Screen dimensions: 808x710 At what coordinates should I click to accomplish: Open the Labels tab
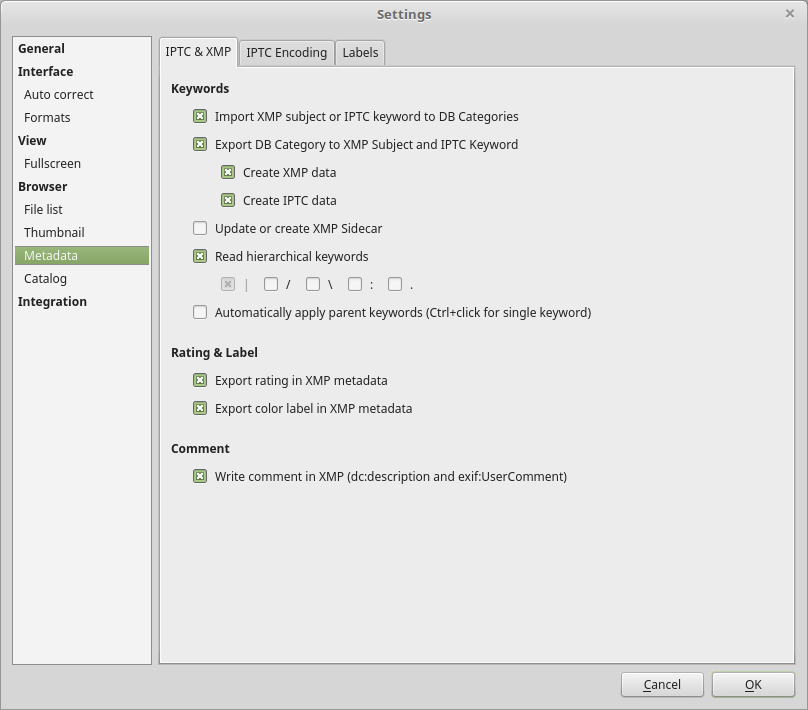[360, 53]
